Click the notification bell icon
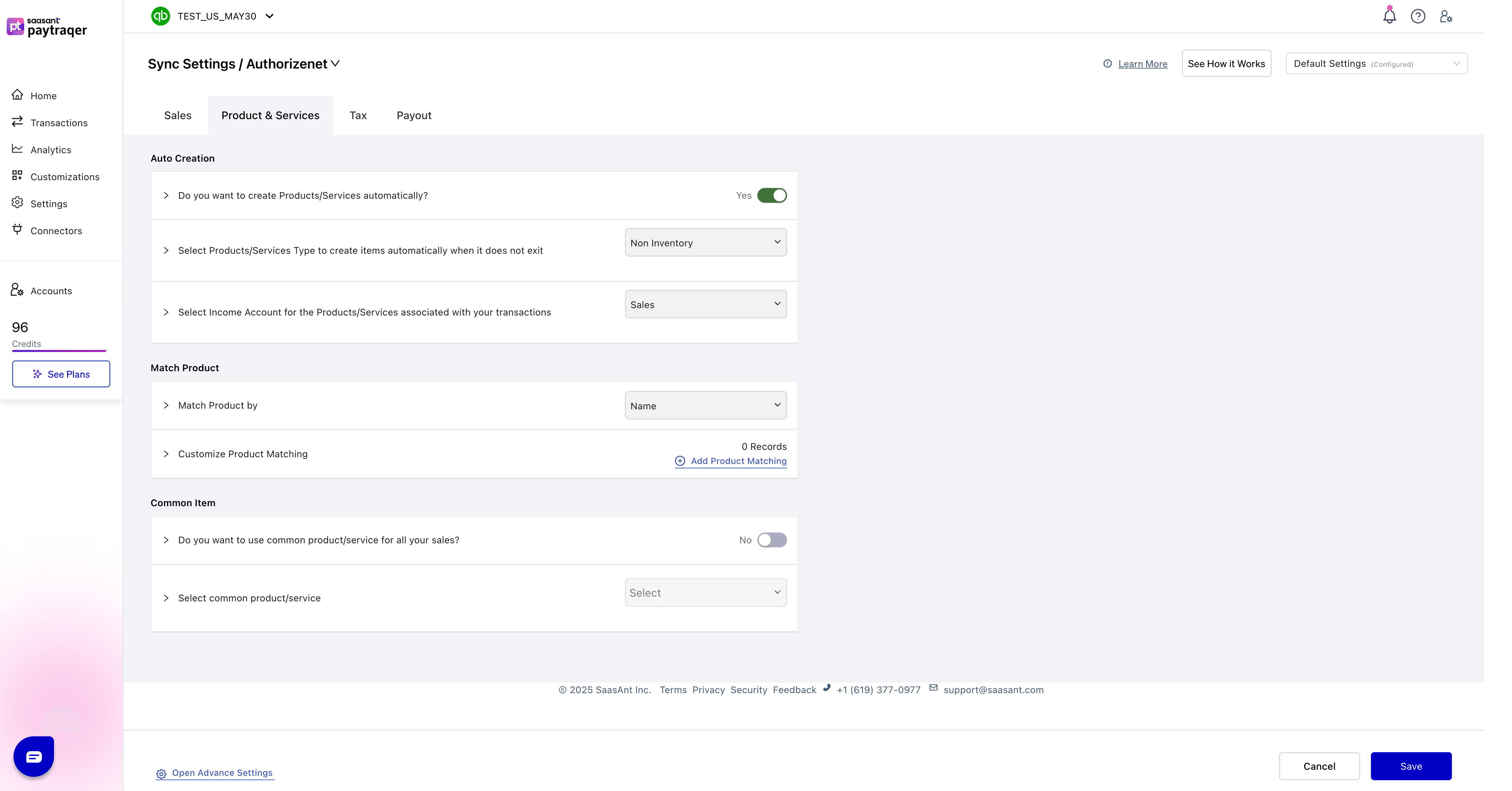 pyautogui.click(x=1389, y=16)
